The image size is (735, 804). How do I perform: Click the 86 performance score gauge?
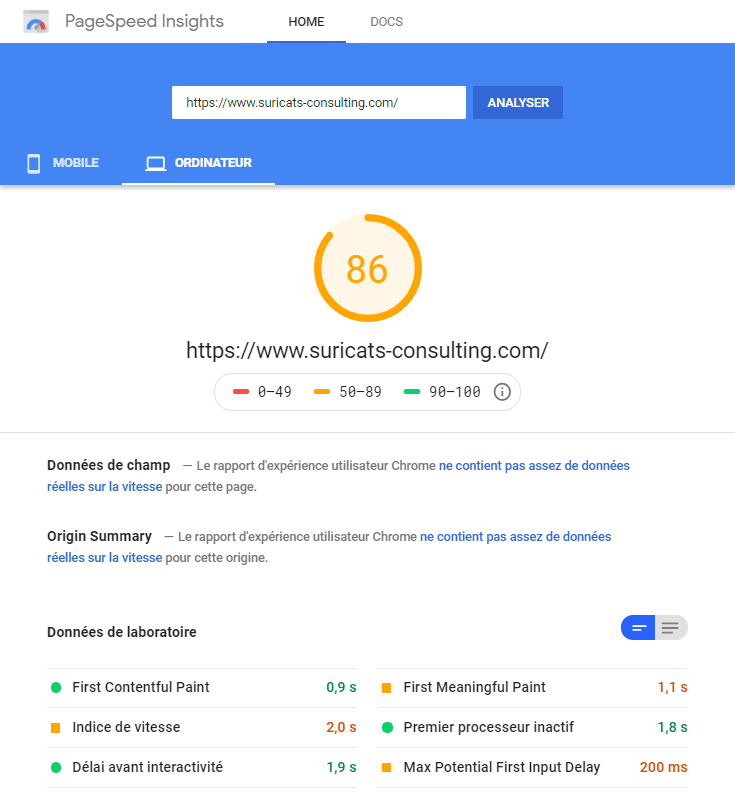pos(368,268)
